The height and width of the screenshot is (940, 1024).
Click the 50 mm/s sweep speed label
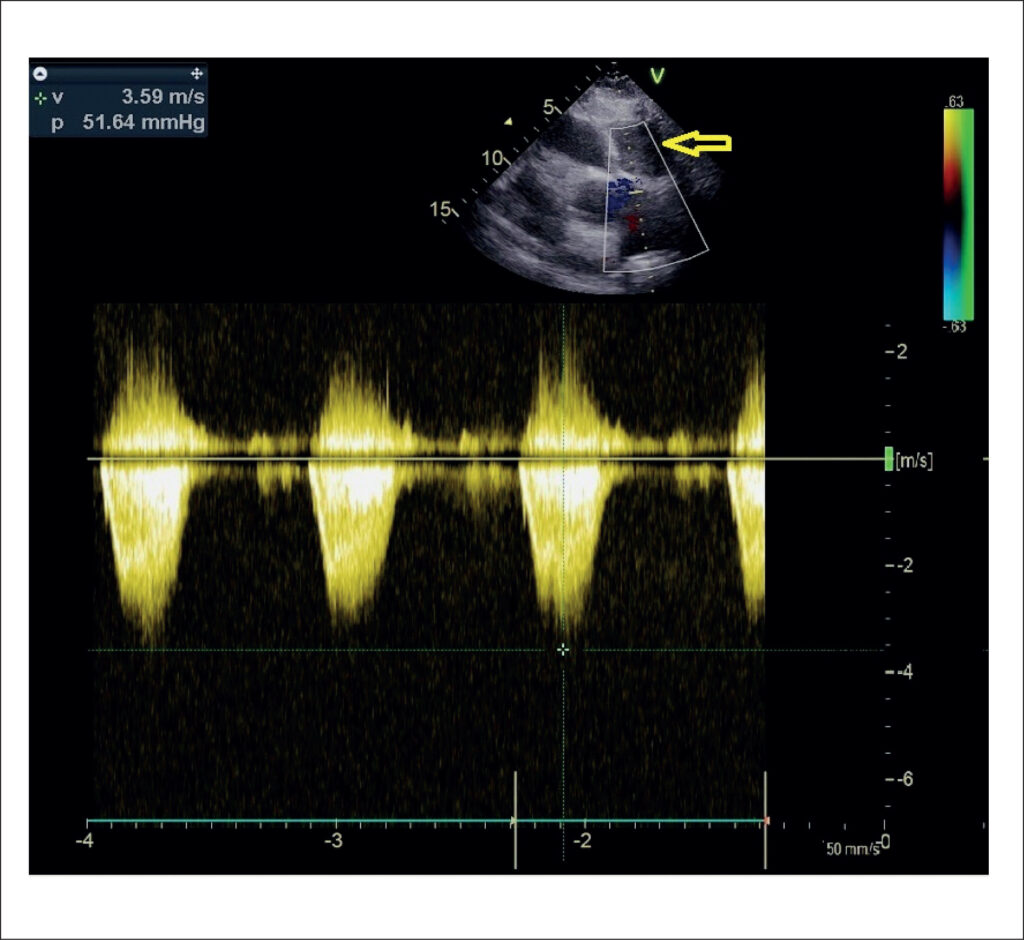coord(852,849)
